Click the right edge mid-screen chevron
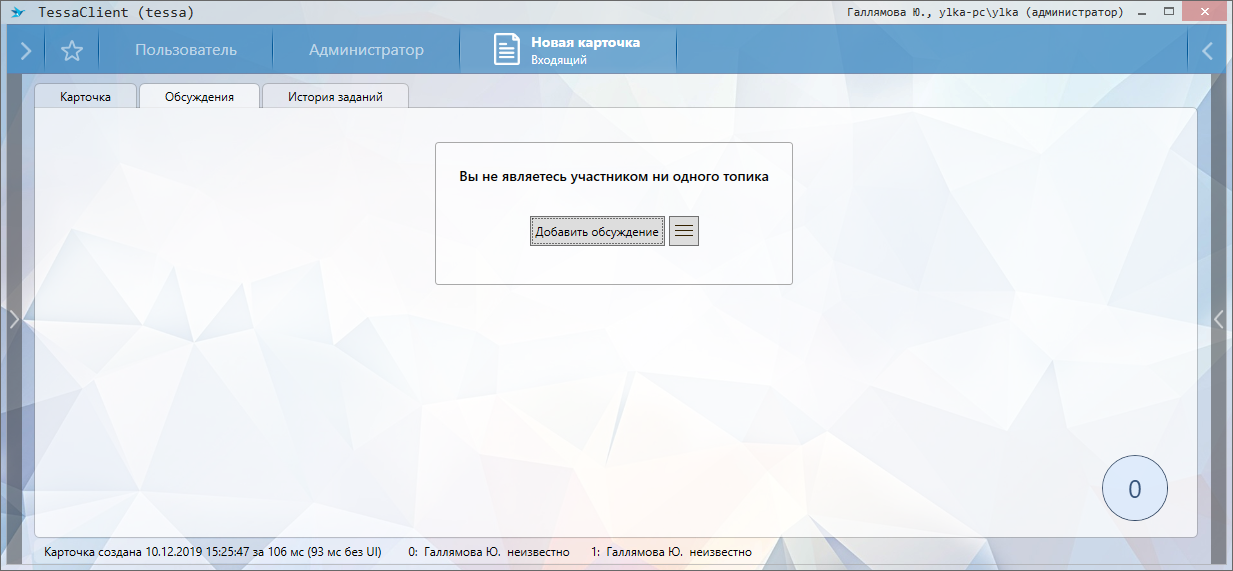Screen dimensions: 1233x571 pyautogui.click(x=1218, y=319)
